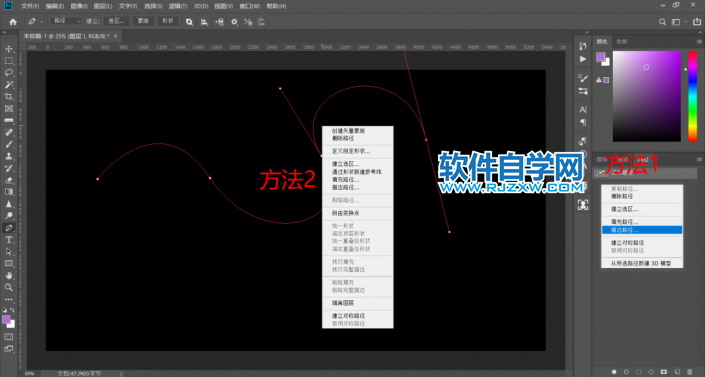Viewport: 705px width, 377px height.
Task: Open the History panel icon
Action: (583, 46)
